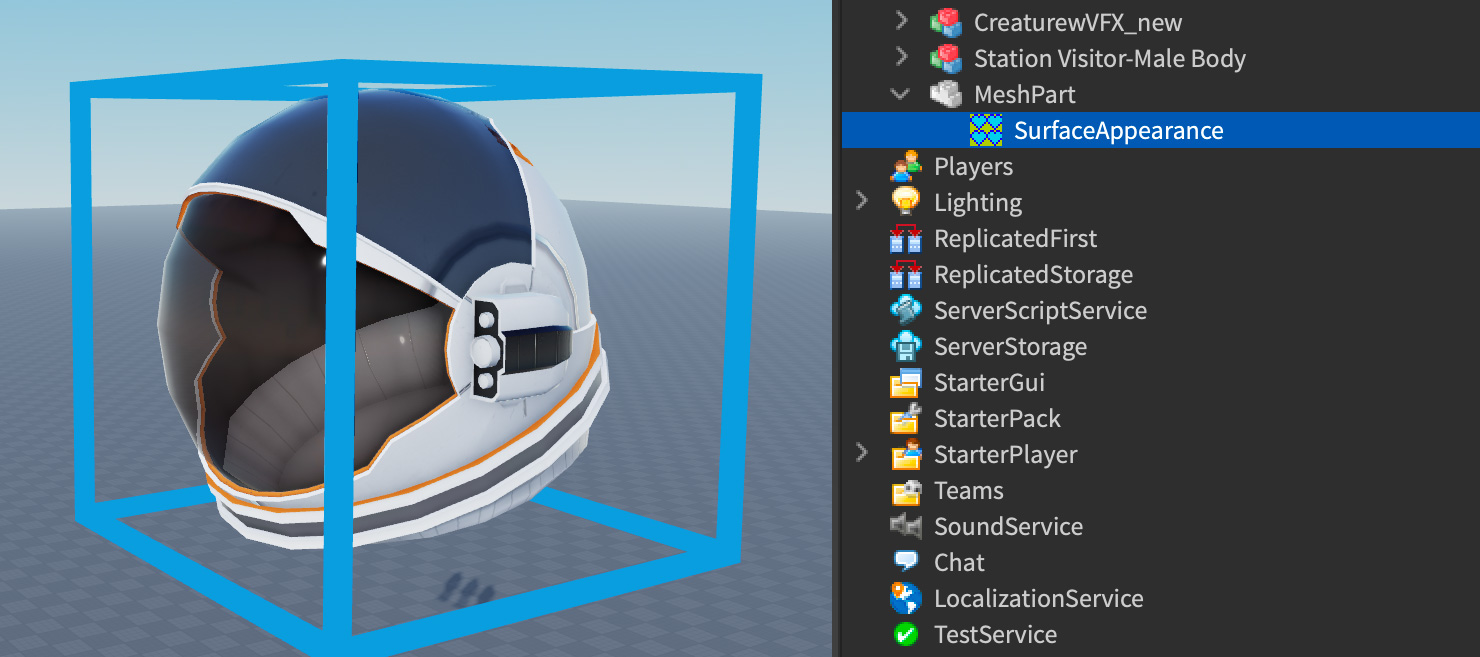This screenshot has width=1480, height=657.
Task: Click the TestService green checkmark icon
Action: click(x=905, y=634)
